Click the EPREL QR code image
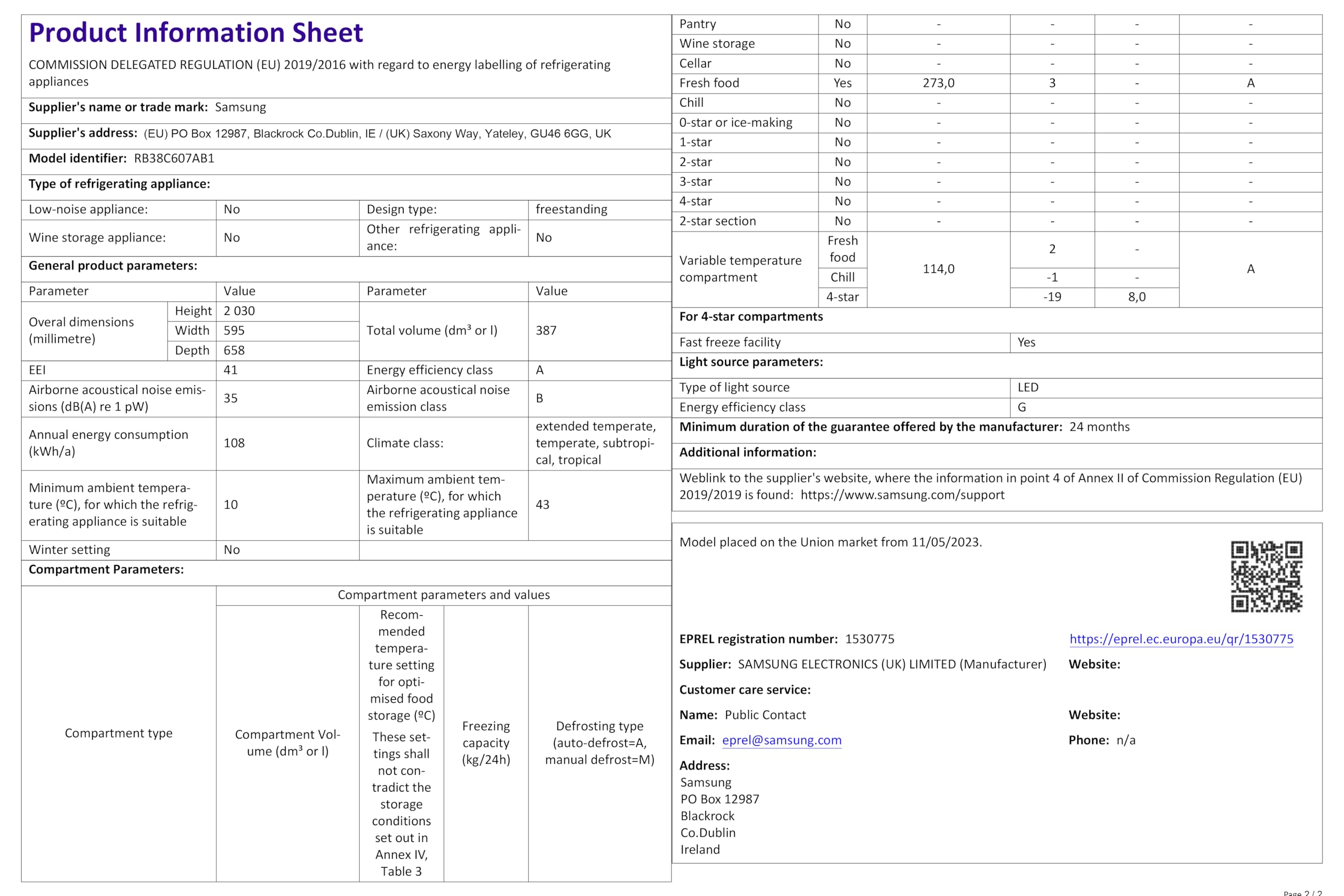 coord(1266,576)
